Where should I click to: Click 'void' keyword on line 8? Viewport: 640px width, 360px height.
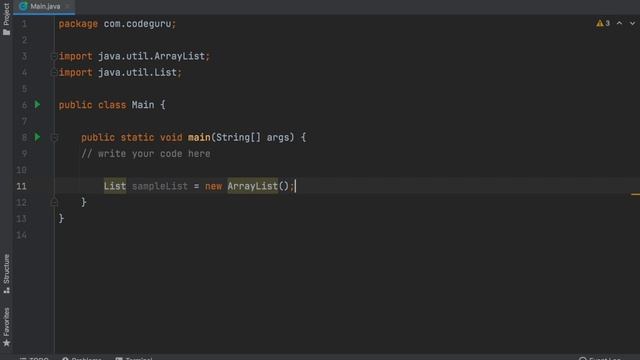point(171,137)
